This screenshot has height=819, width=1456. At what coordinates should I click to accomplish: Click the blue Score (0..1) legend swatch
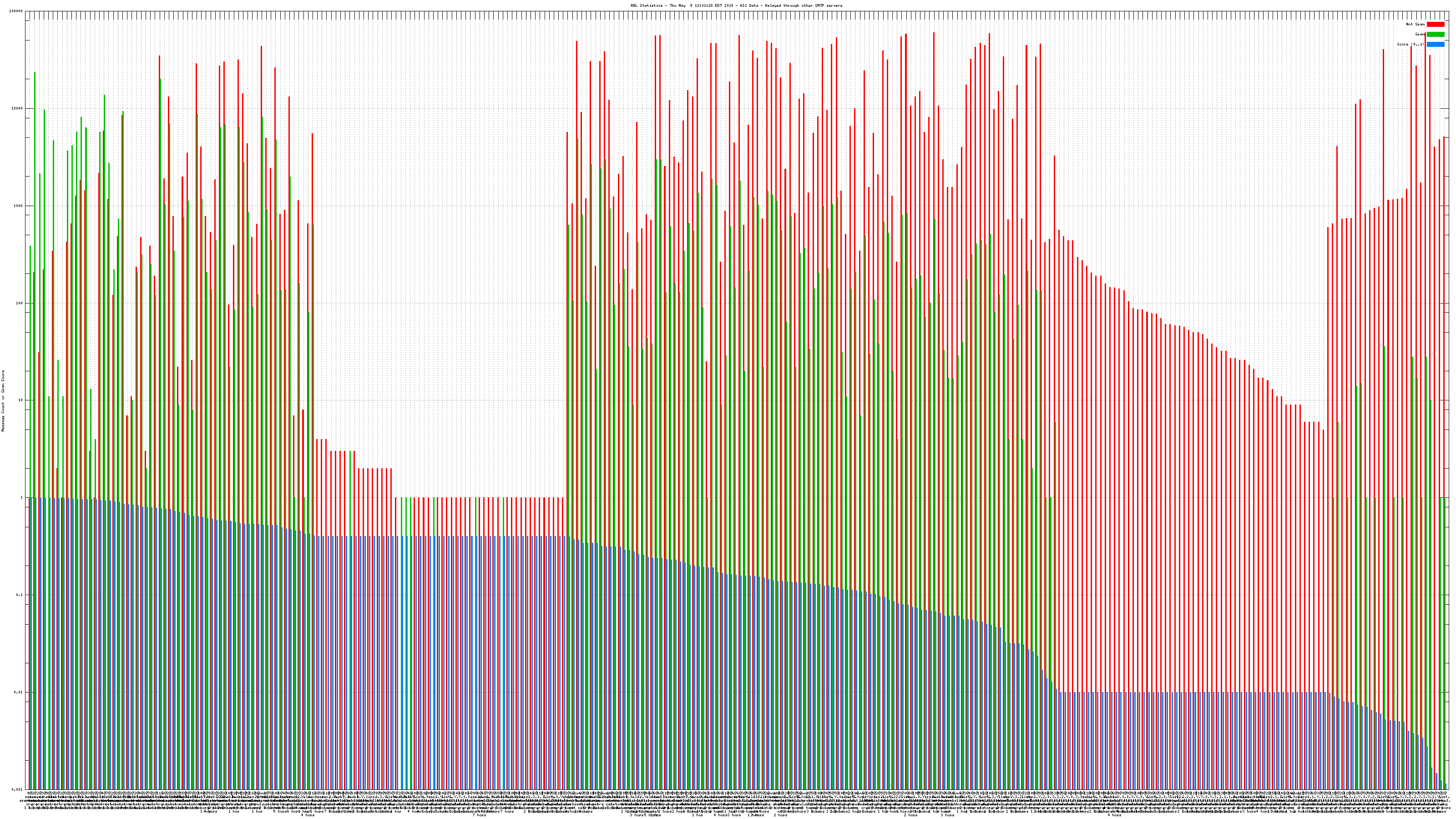(1435, 44)
